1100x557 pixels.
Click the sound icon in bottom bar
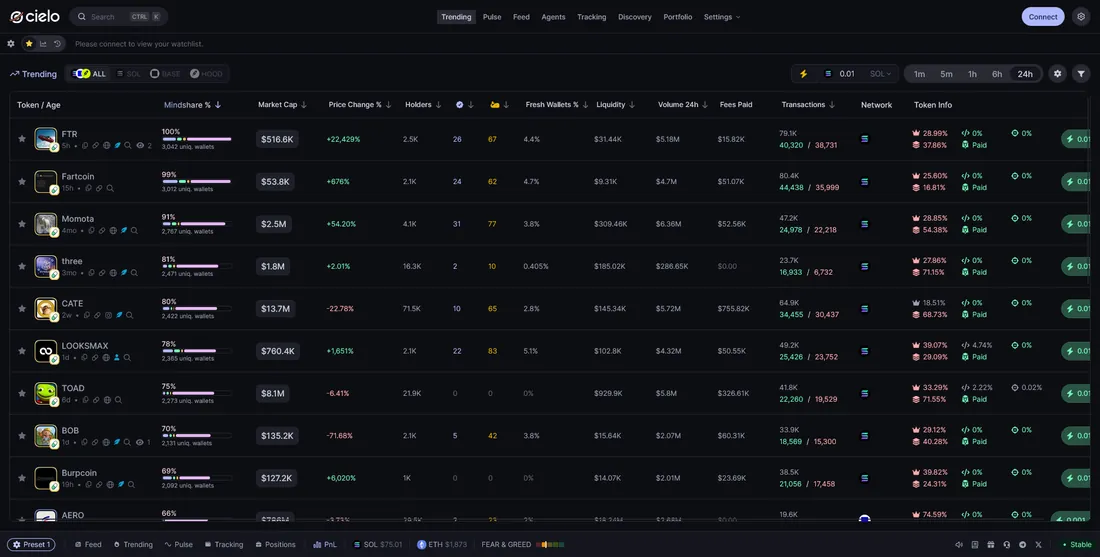959,544
